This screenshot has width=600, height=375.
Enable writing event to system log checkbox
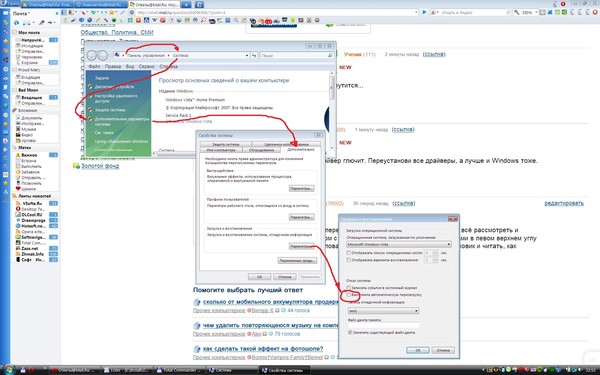pos(349,287)
